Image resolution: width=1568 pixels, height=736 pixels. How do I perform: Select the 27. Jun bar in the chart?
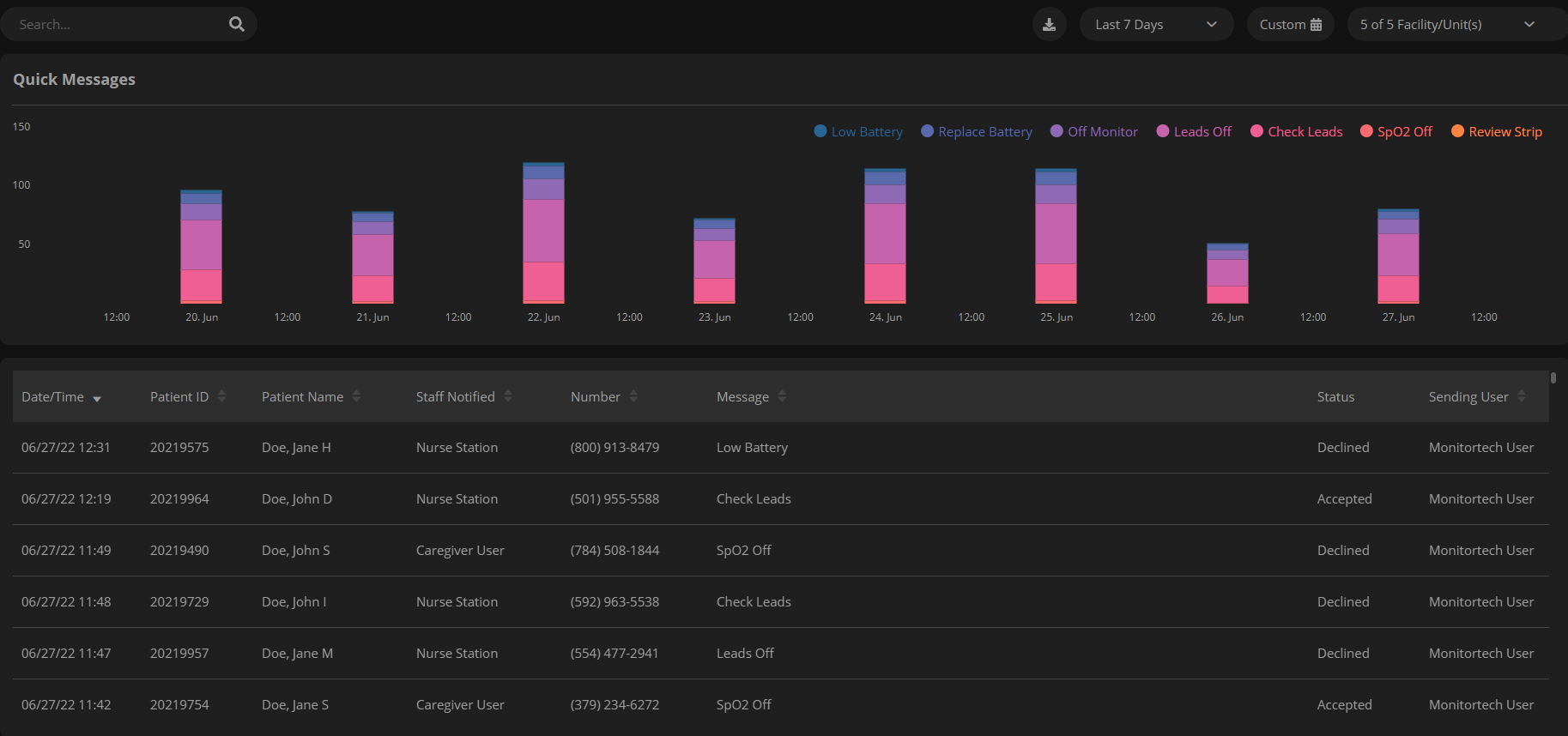pos(1398,256)
